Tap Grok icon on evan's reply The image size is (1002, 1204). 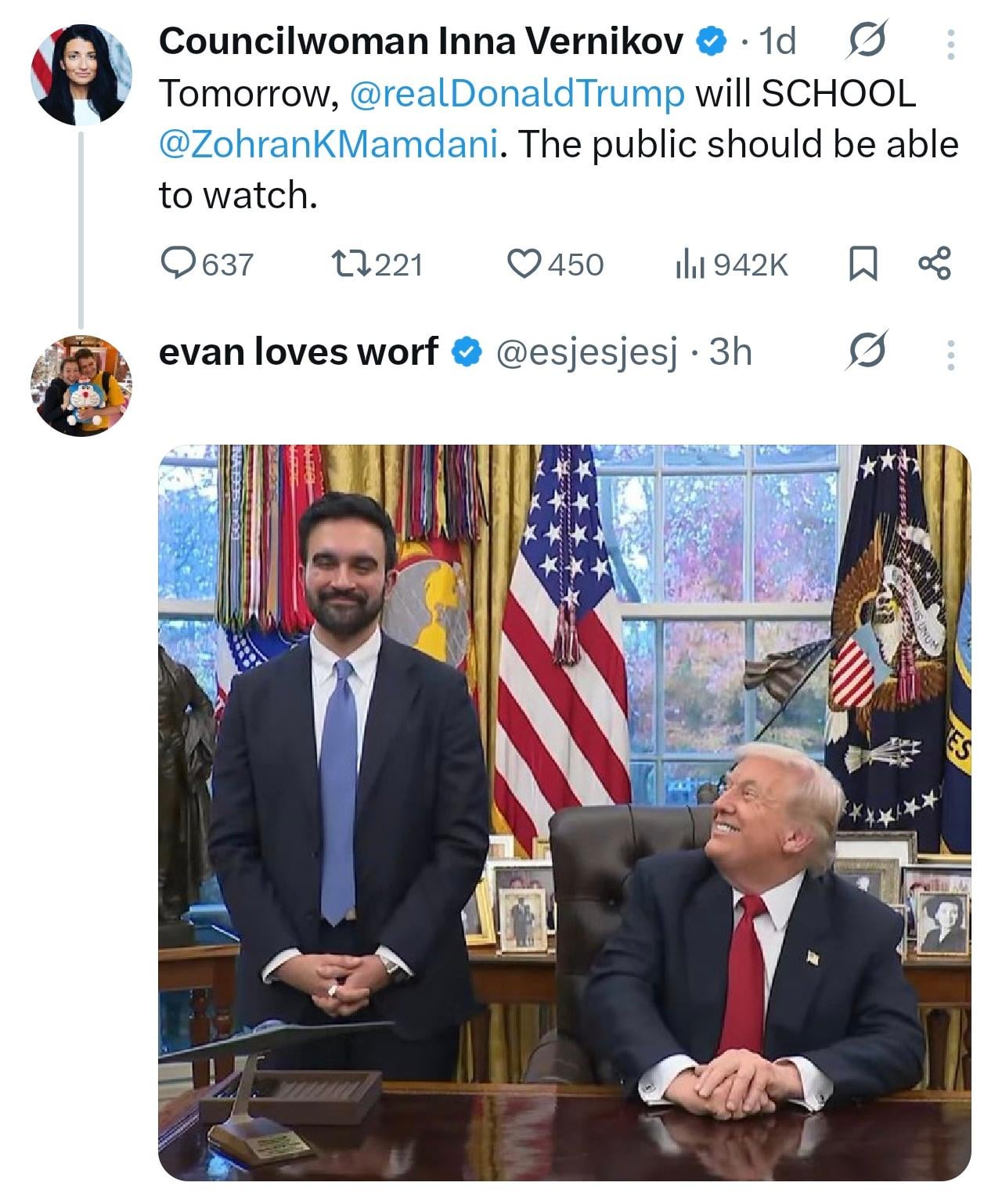(867, 351)
